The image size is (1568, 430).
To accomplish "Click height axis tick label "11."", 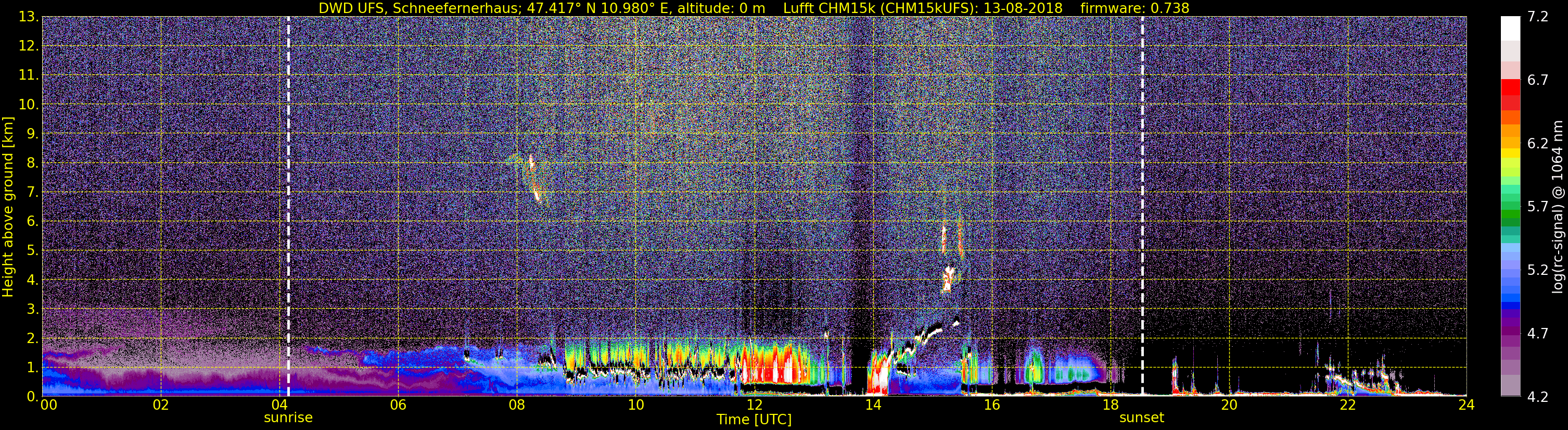I will click(29, 75).
